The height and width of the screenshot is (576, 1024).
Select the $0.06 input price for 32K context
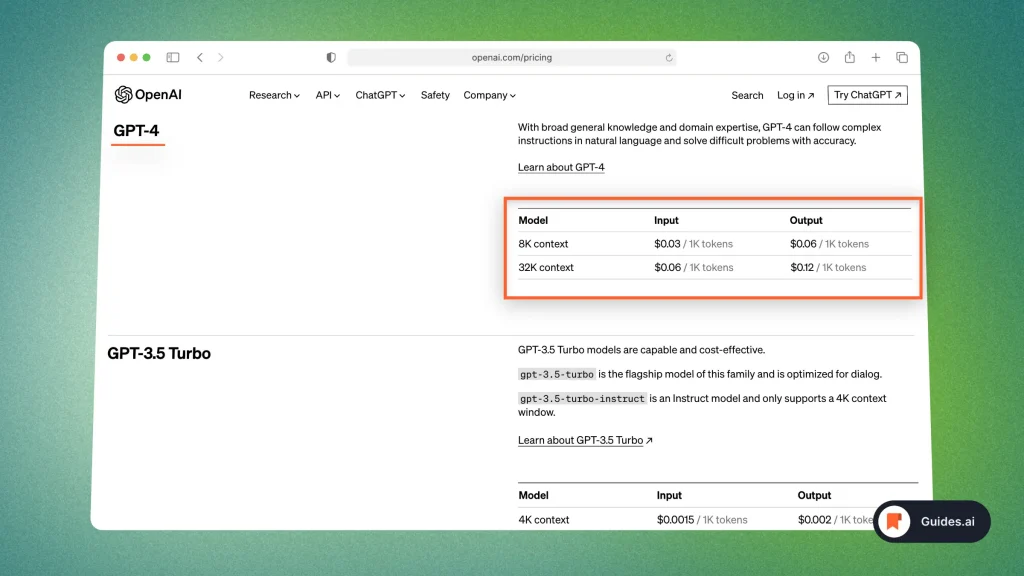667,267
